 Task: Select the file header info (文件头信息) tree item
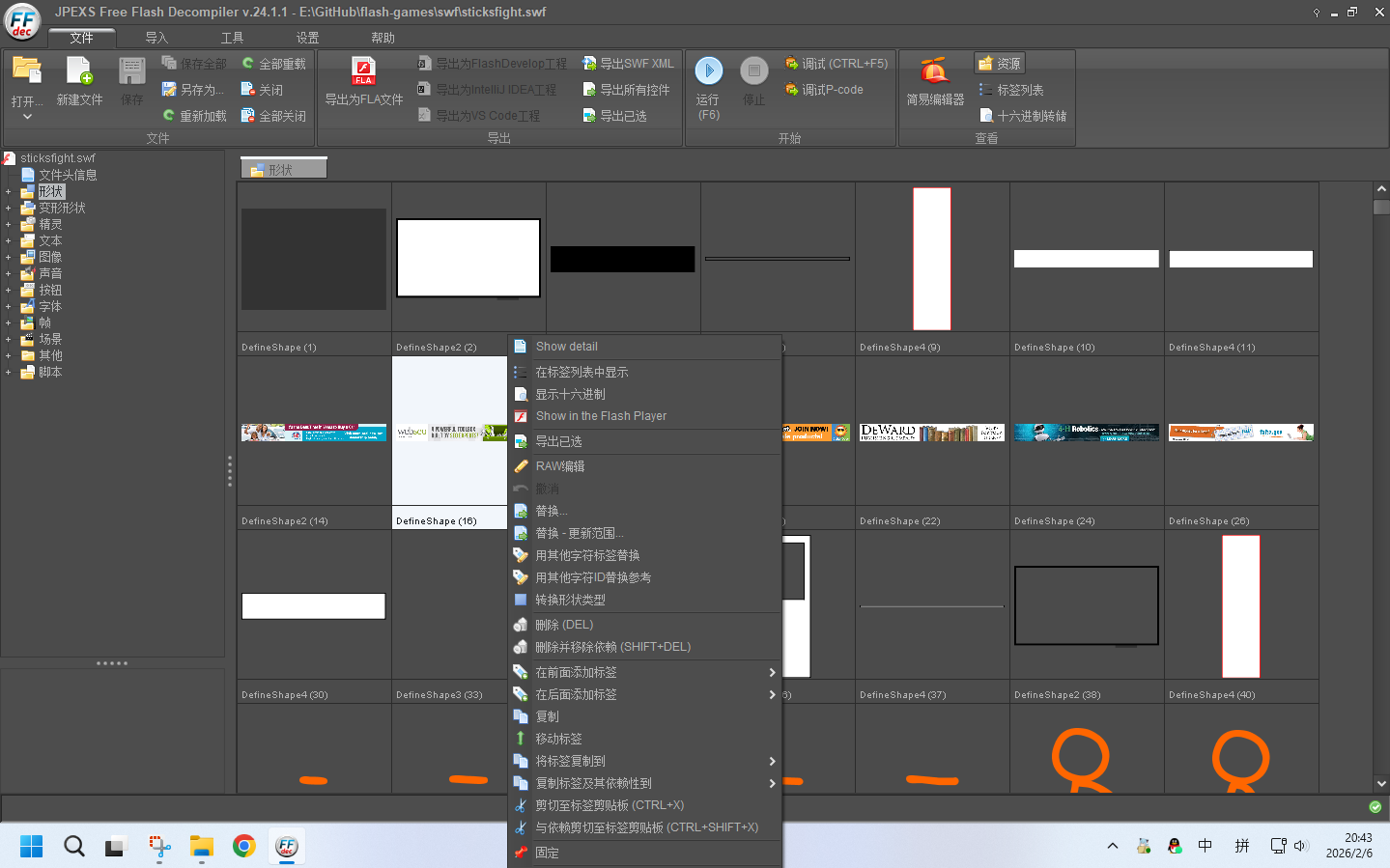68,176
